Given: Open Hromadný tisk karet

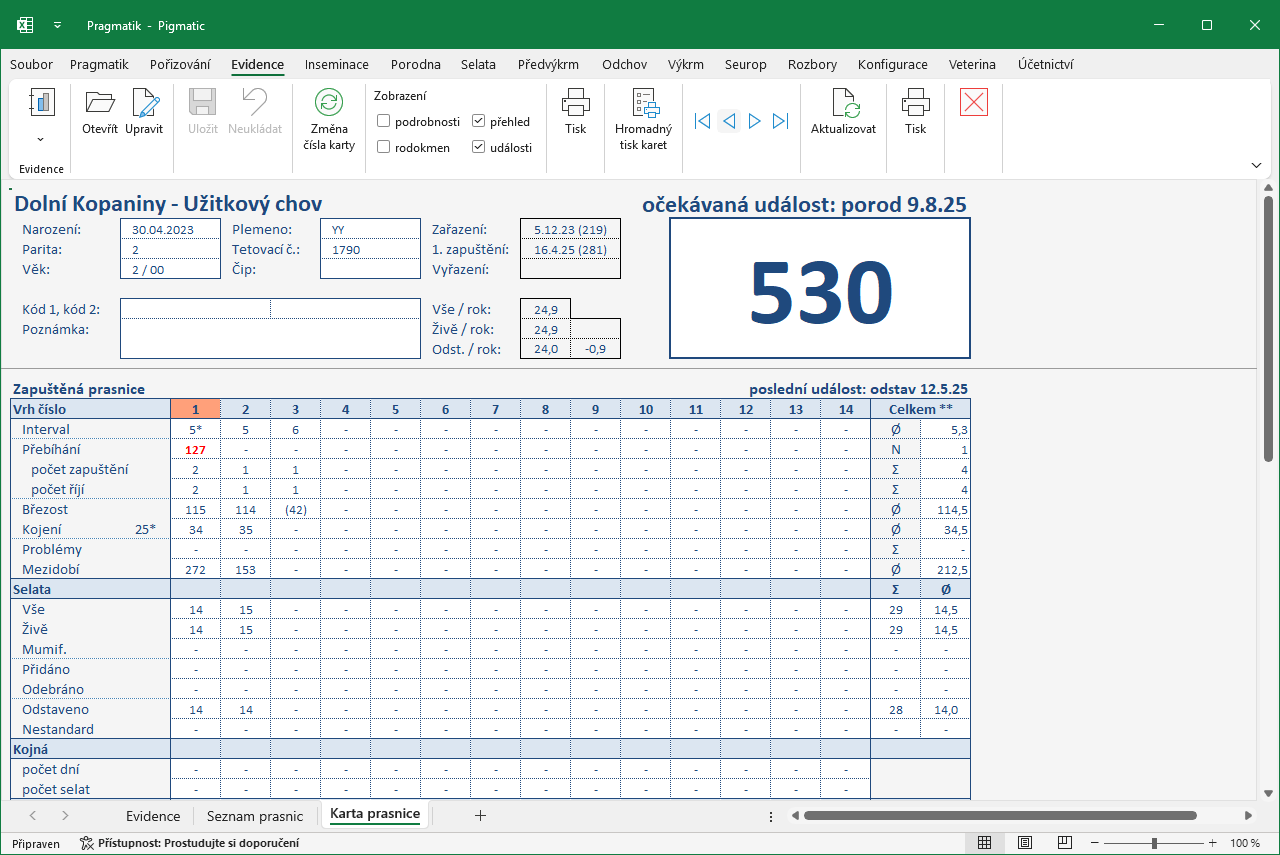Looking at the screenshot, I should [x=643, y=119].
